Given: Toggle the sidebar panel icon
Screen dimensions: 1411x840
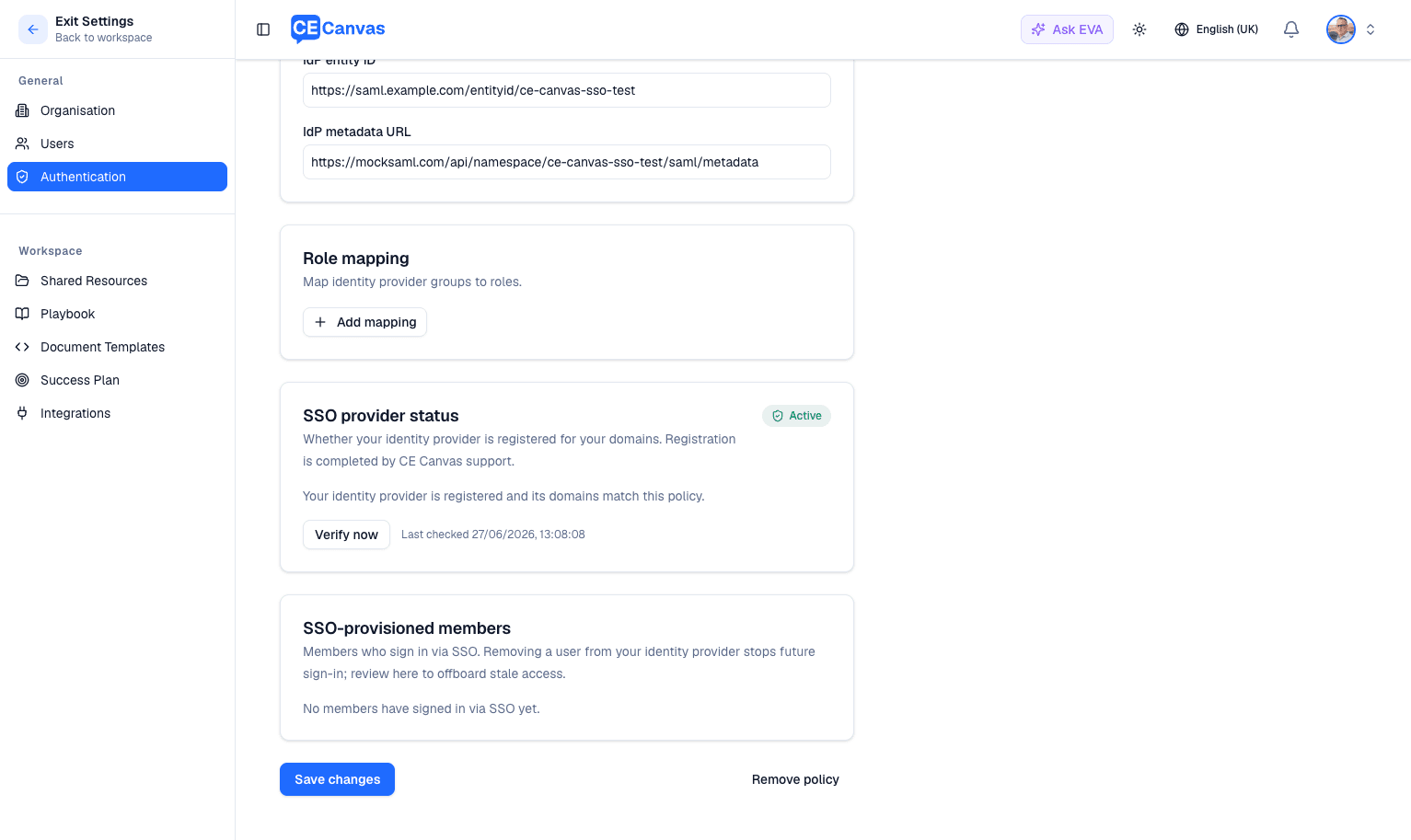Looking at the screenshot, I should coord(263,29).
